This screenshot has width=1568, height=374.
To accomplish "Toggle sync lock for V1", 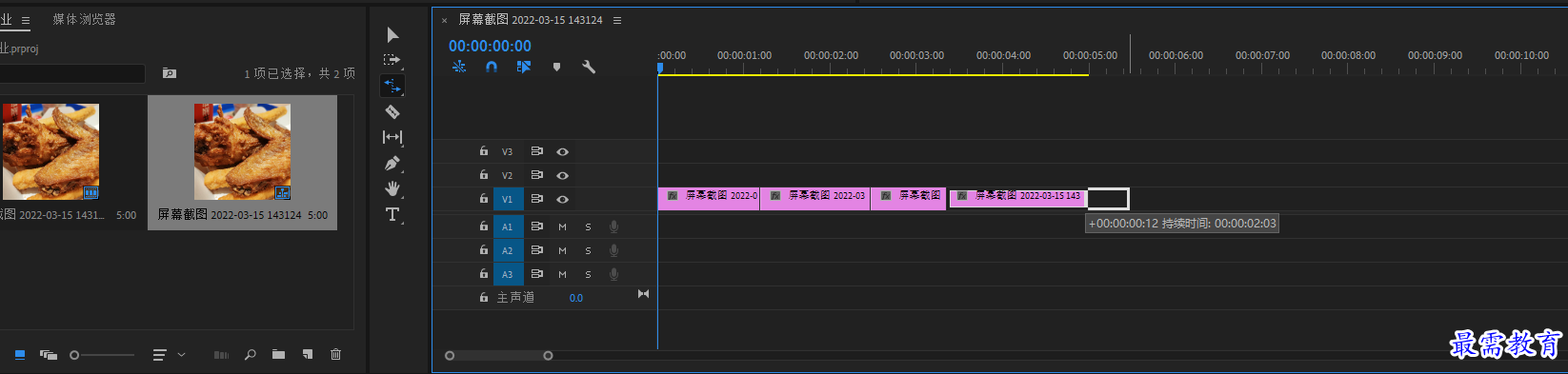I will tap(537, 199).
